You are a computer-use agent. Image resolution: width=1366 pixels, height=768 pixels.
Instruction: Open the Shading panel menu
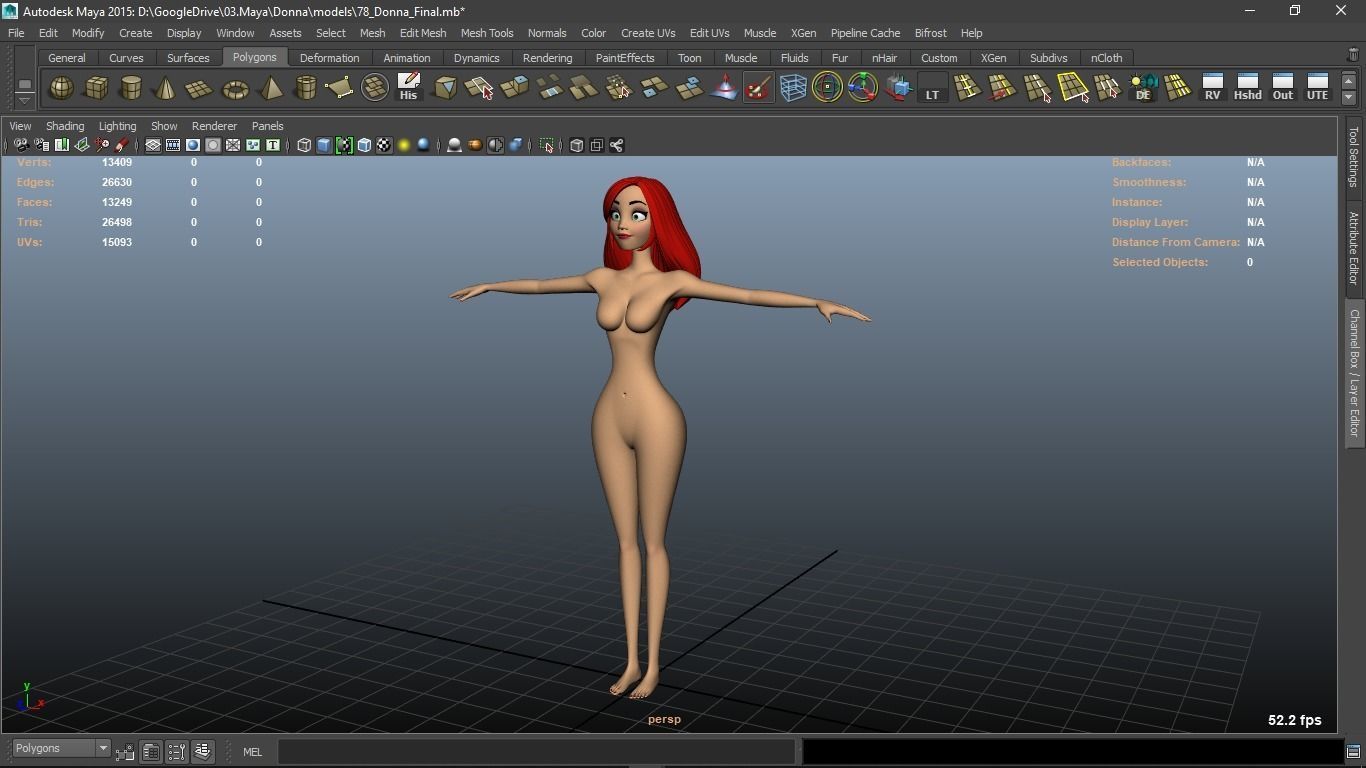click(x=65, y=126)
